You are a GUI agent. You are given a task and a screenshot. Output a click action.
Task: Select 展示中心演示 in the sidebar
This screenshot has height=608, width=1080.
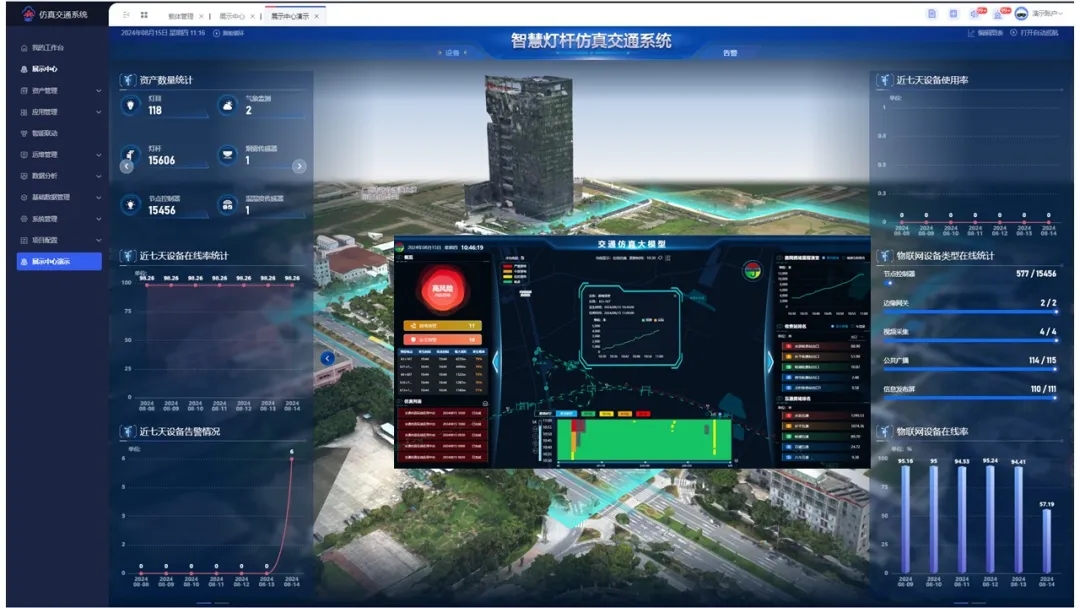[60, 262]
